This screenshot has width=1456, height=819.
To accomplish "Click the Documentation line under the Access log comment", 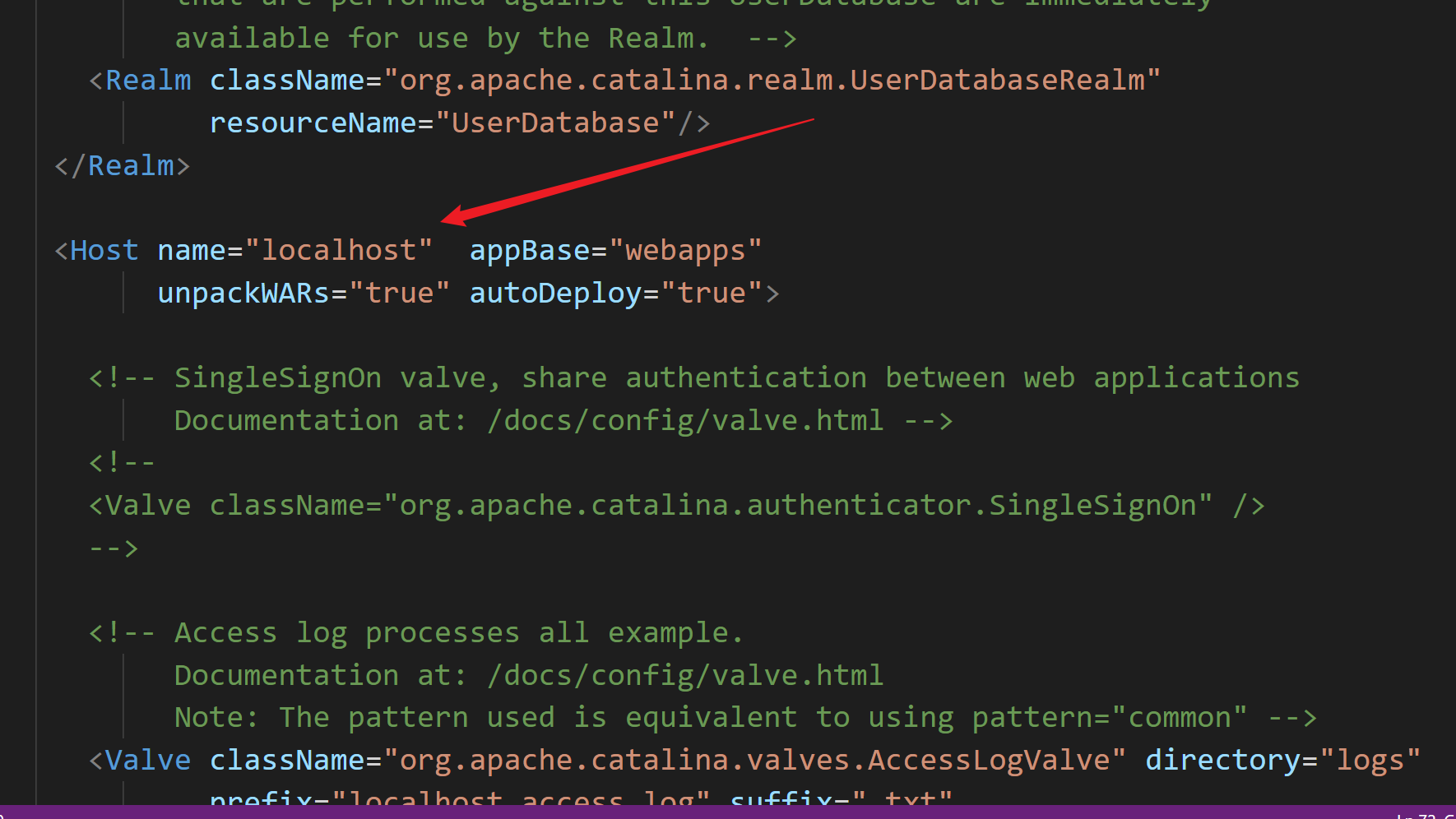I will click(529, 676).
